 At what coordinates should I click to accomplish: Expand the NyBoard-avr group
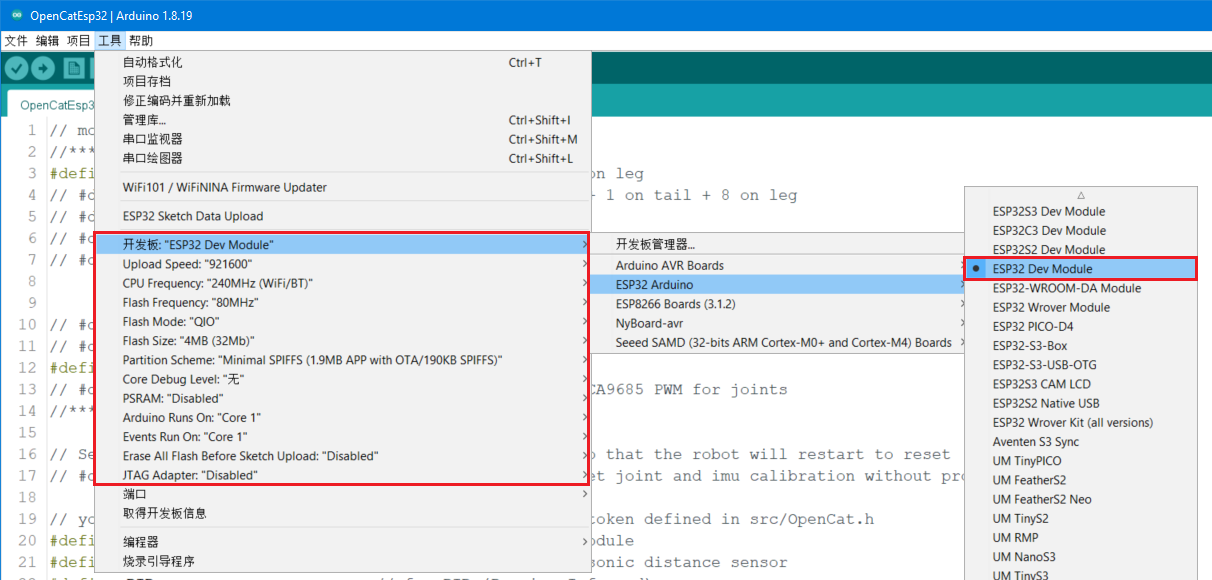tap(779, 323)
